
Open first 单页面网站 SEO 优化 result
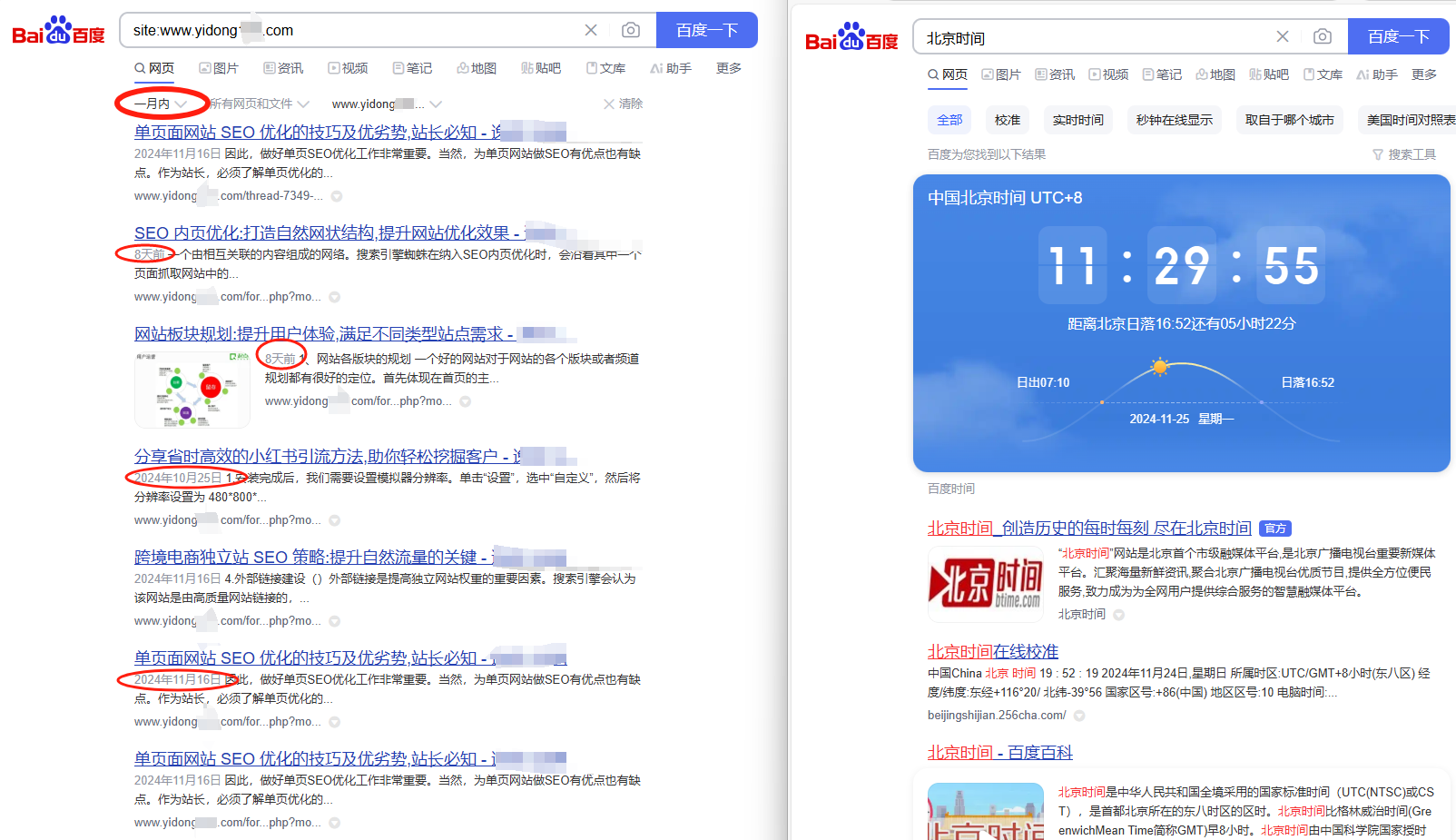point(349,133)
